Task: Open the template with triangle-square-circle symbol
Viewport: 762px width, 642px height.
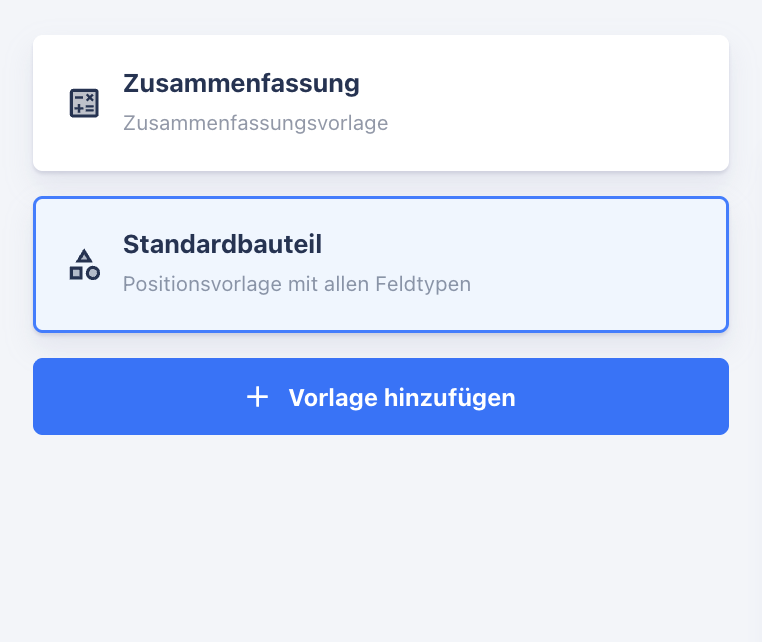Action: [x=84, y=264]
